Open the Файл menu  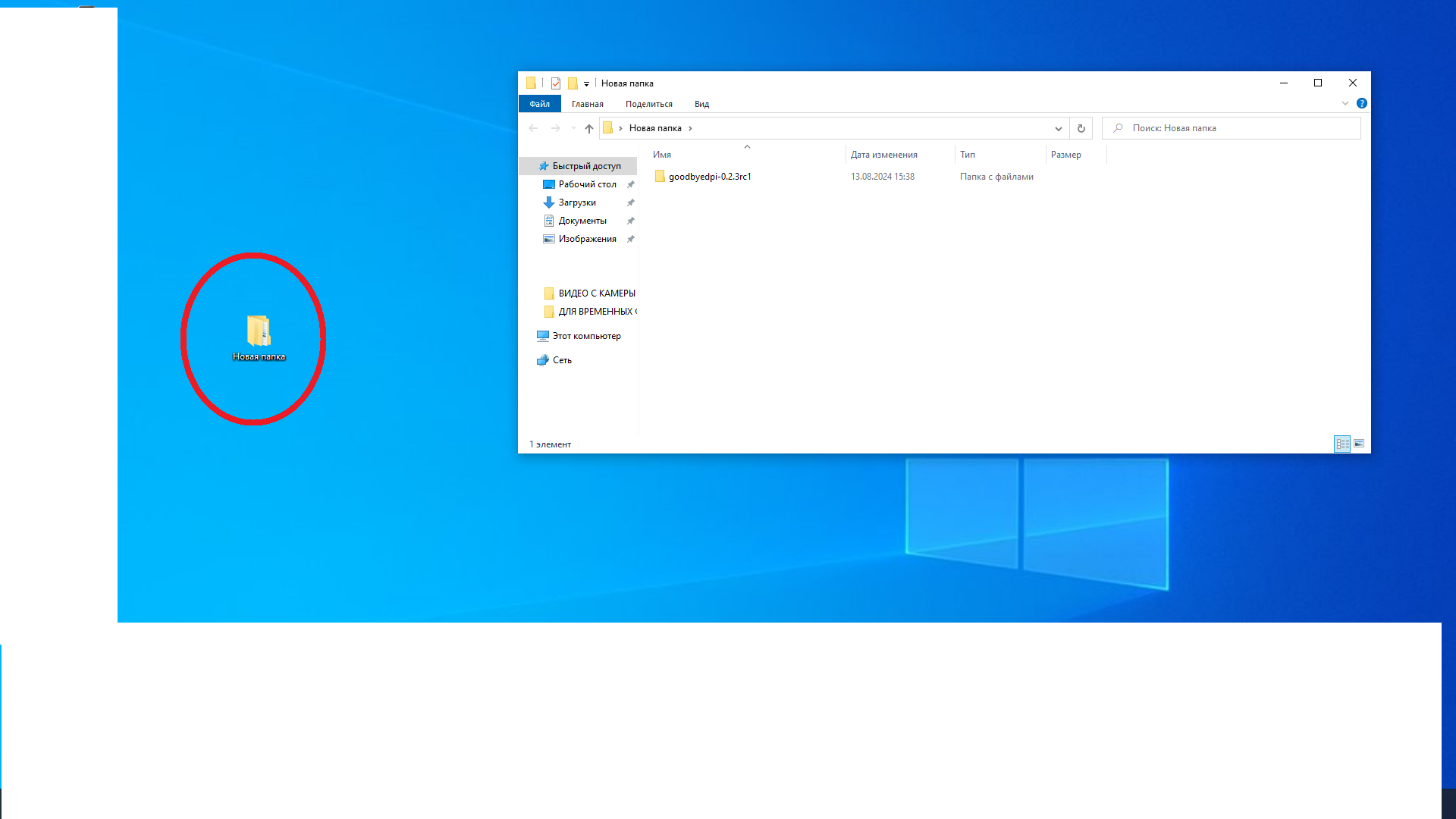click(x=539, y=104)
